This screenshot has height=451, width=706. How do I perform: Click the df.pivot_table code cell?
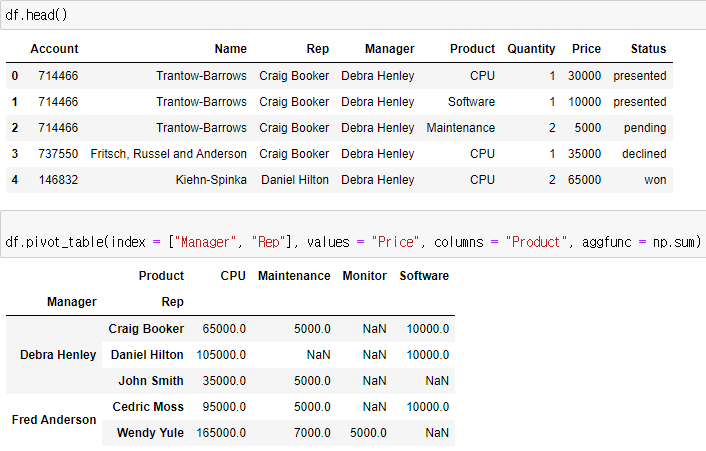[x=353, y=234]
